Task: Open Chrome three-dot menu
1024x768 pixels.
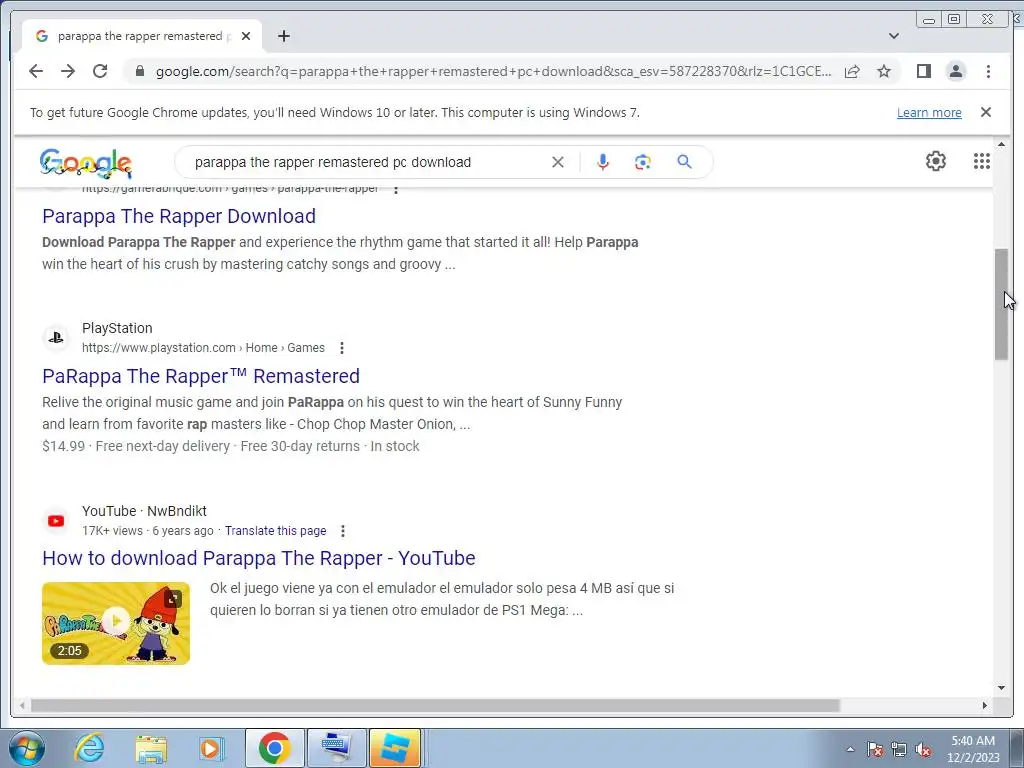Action: click(x=988, y=71)
